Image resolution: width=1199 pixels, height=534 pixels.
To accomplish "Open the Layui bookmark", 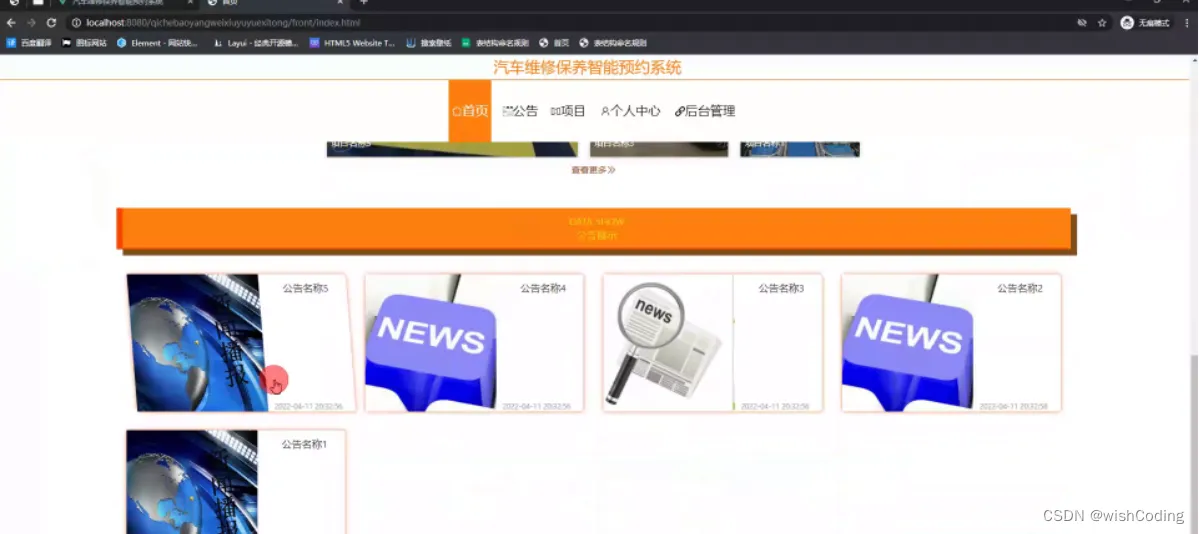I will pyautogui.click(x=256, y=43).
